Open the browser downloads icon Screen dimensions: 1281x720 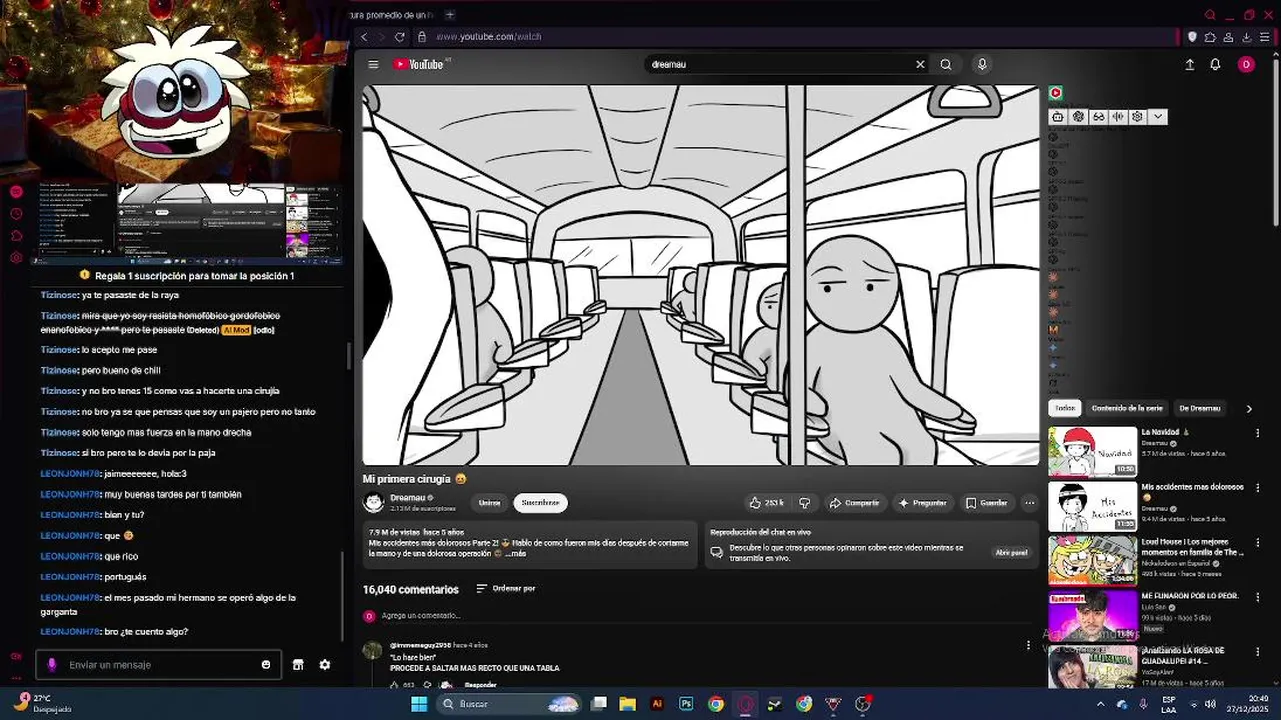click(x=1246, y=37)
